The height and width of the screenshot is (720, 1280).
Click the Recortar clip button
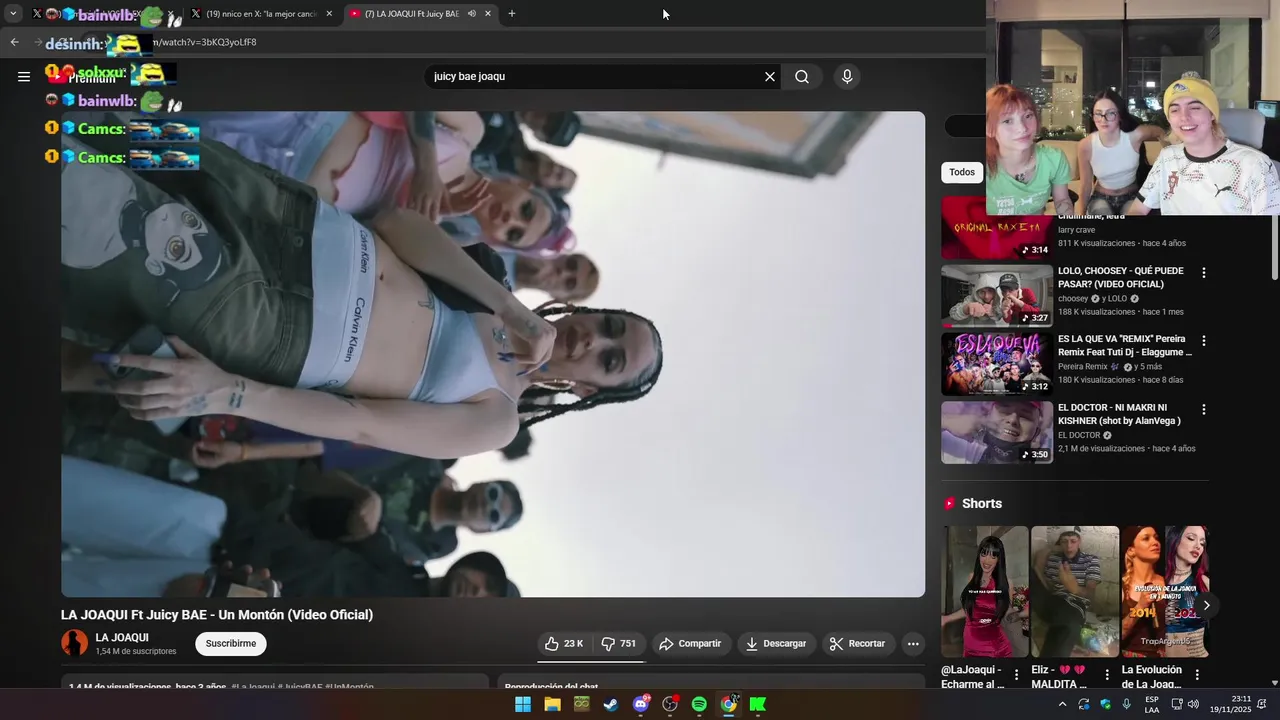click(x=858, y=644)
